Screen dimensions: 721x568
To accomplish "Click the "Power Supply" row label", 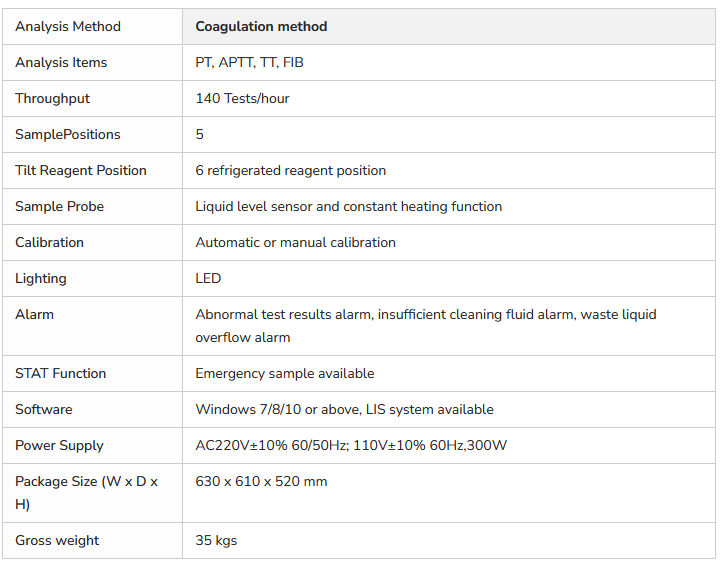I will click(59, 446).
